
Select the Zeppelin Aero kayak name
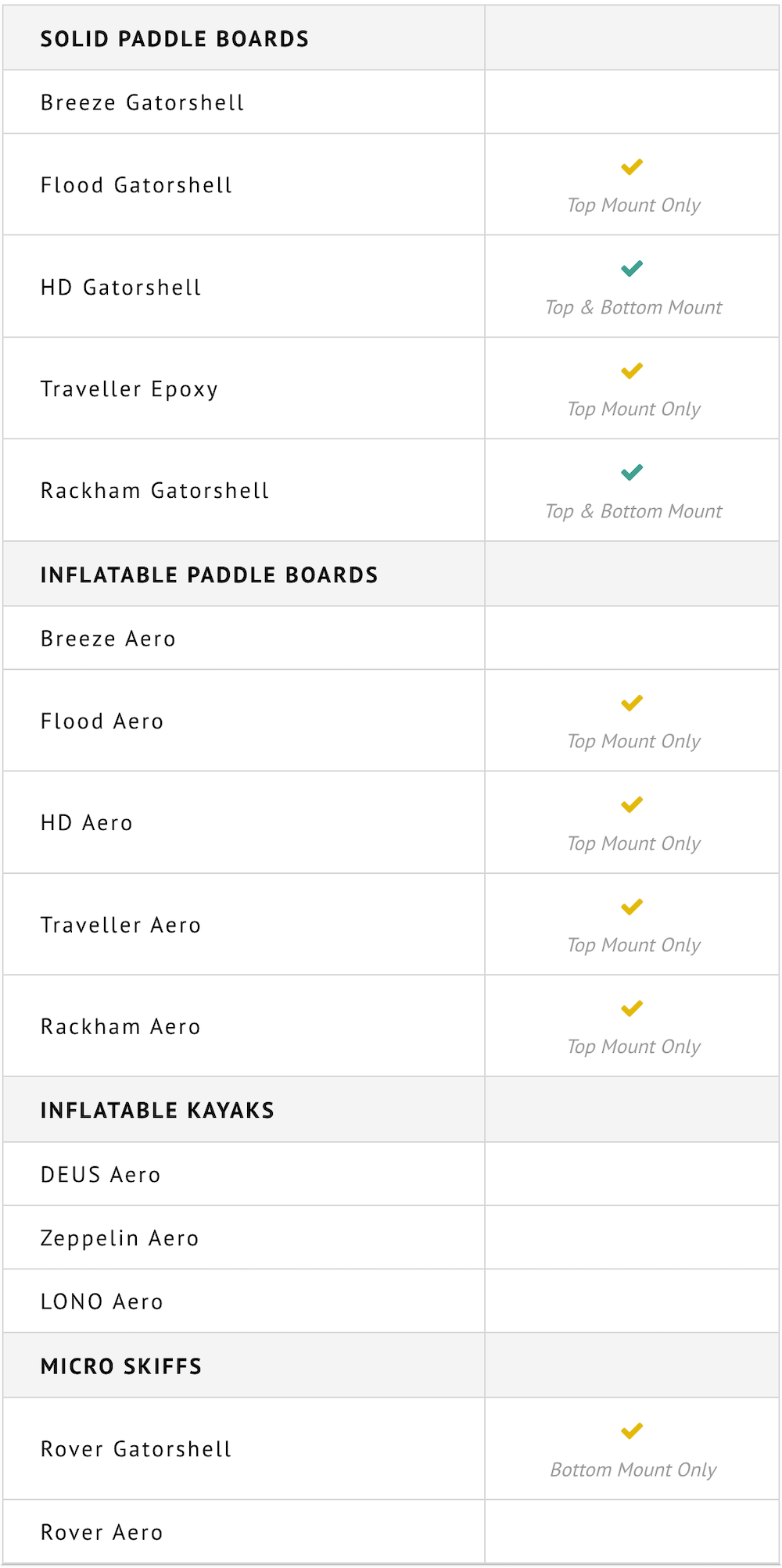pyautogui.click(x=120, y=1238)
